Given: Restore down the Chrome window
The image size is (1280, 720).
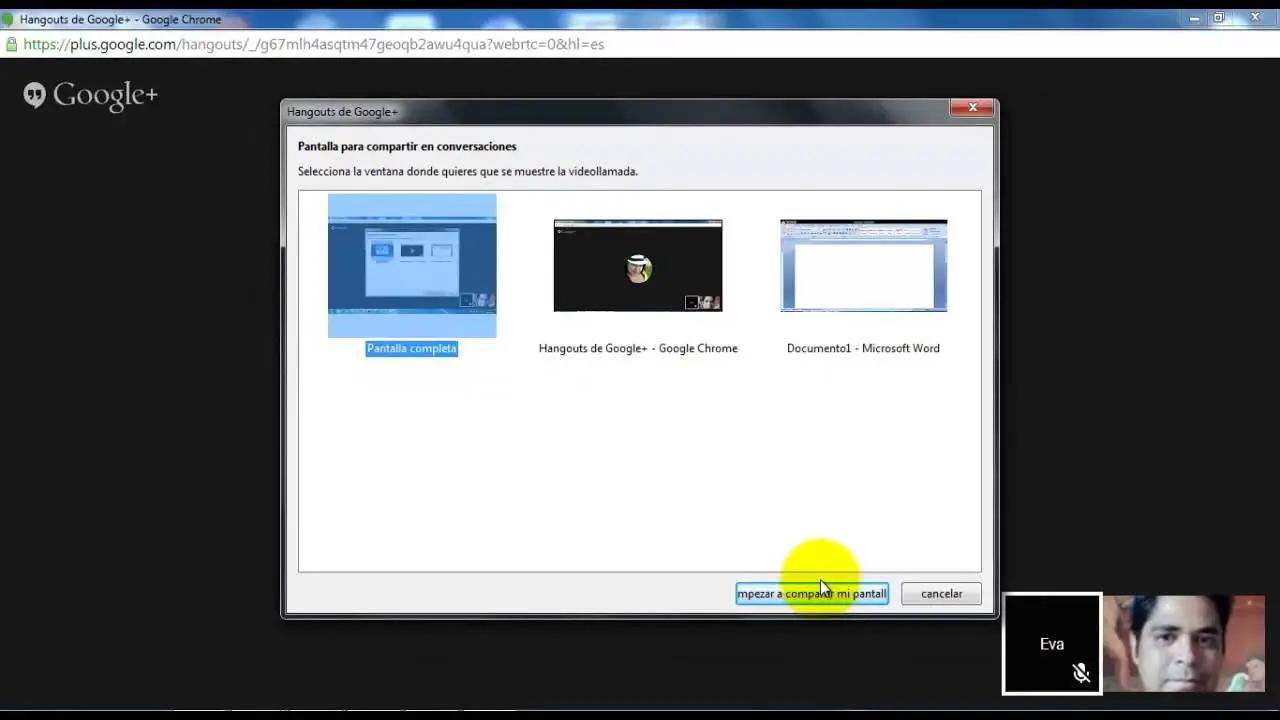Looking at the screenshot, I should pos(1219,18).
